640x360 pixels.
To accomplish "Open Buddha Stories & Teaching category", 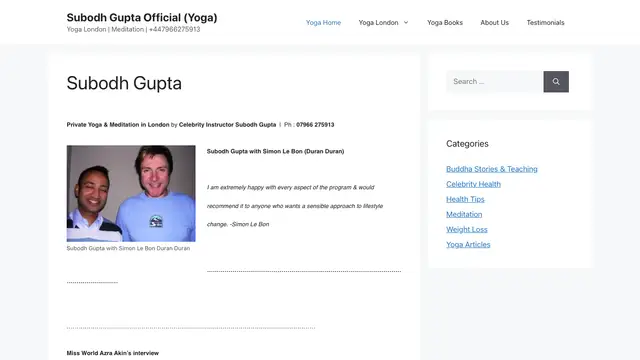I will (x=491, y=169).
